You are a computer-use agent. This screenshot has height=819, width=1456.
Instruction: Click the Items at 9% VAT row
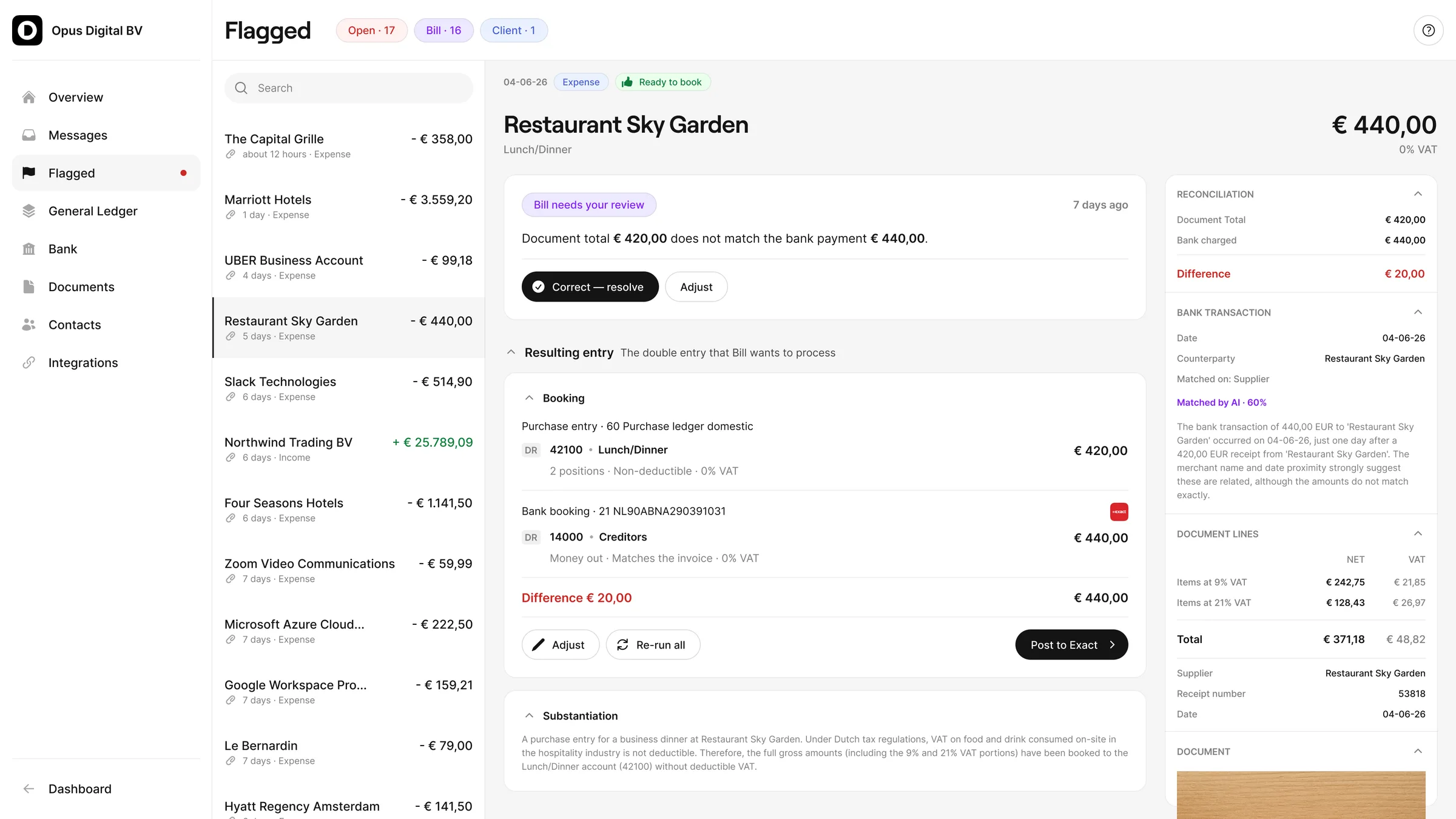point(1301,582)
